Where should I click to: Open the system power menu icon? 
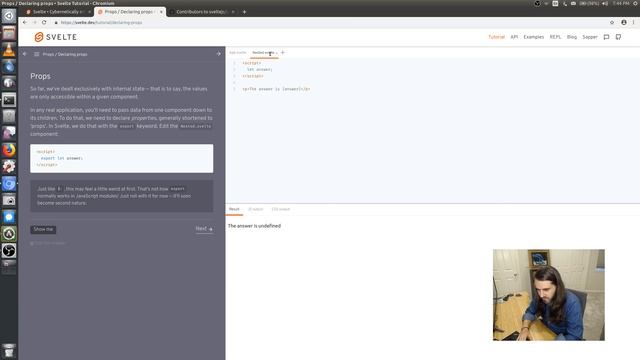click(636, 3)
